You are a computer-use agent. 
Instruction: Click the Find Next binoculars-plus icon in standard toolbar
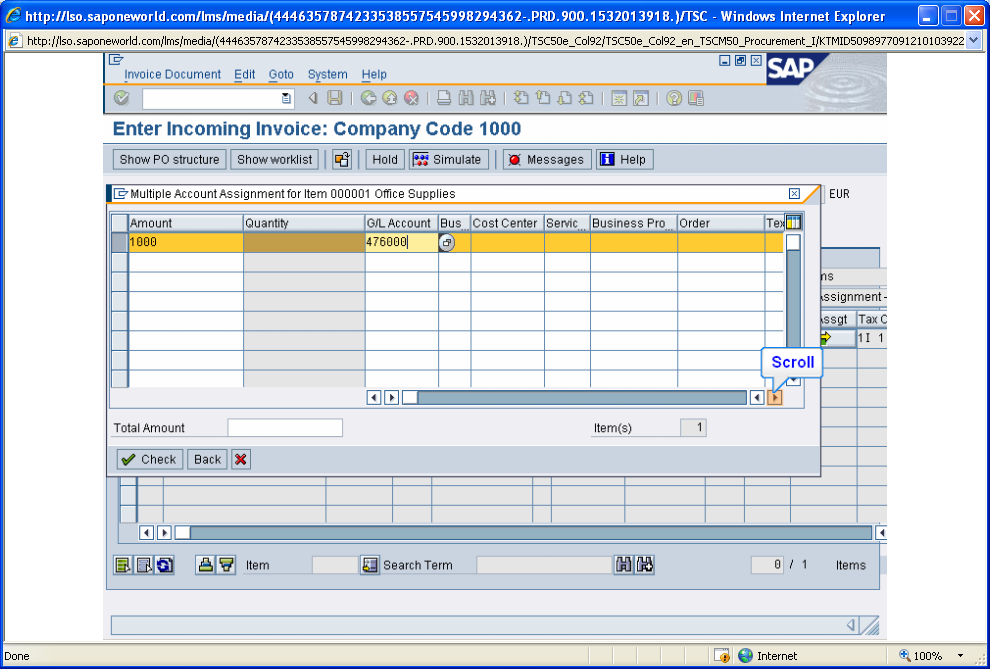[x=487, y=98]
